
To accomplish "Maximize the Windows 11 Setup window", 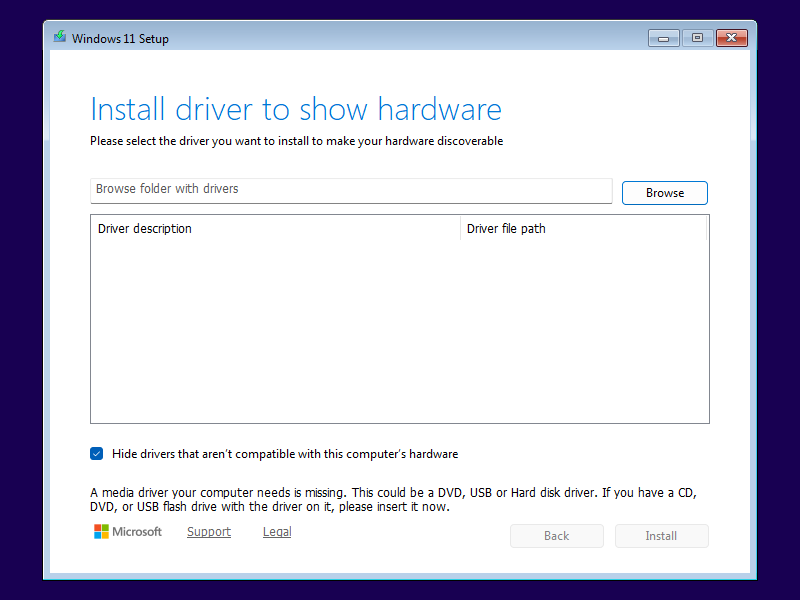I will pos(697,38).
